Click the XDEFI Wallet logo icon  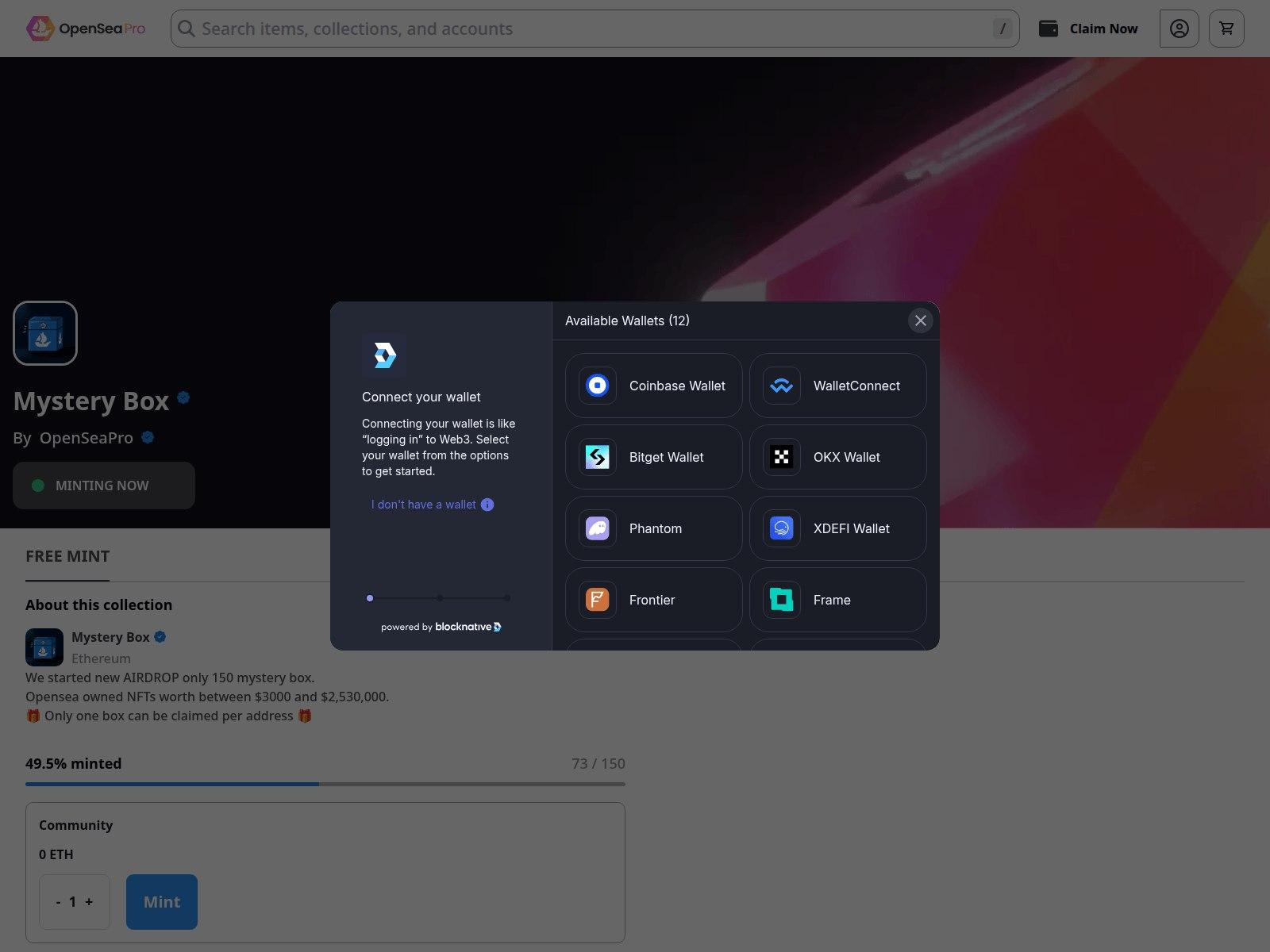point(782,528)
